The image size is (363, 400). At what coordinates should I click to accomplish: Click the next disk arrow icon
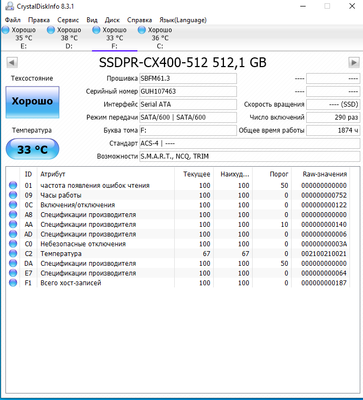[x=354, y=62]
